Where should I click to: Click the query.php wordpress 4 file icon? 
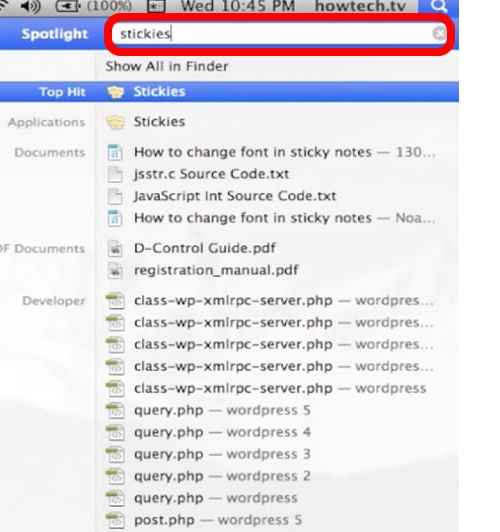tap(115, 433)
